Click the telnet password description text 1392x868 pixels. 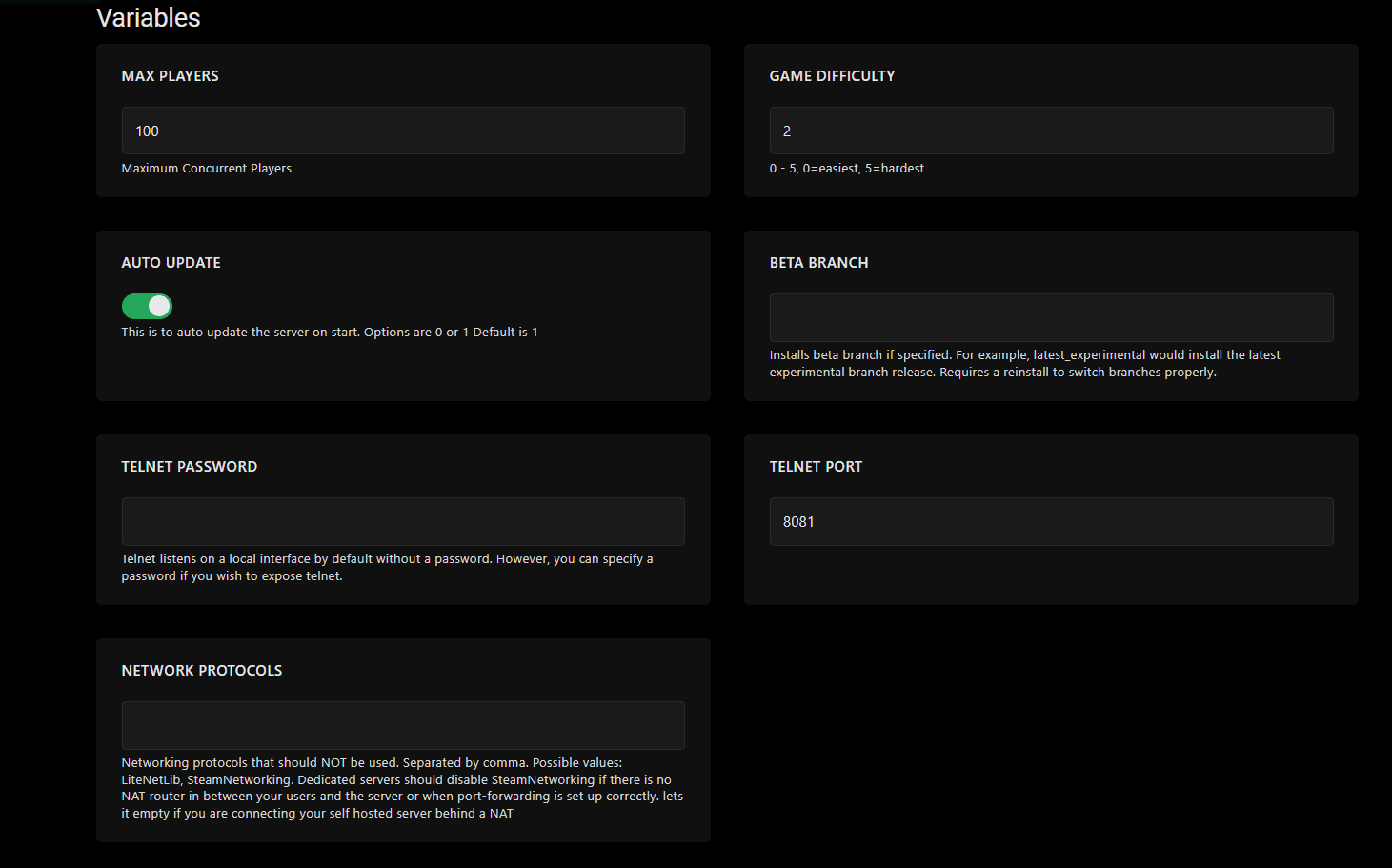pyautogui.click(x=387, y=567)
